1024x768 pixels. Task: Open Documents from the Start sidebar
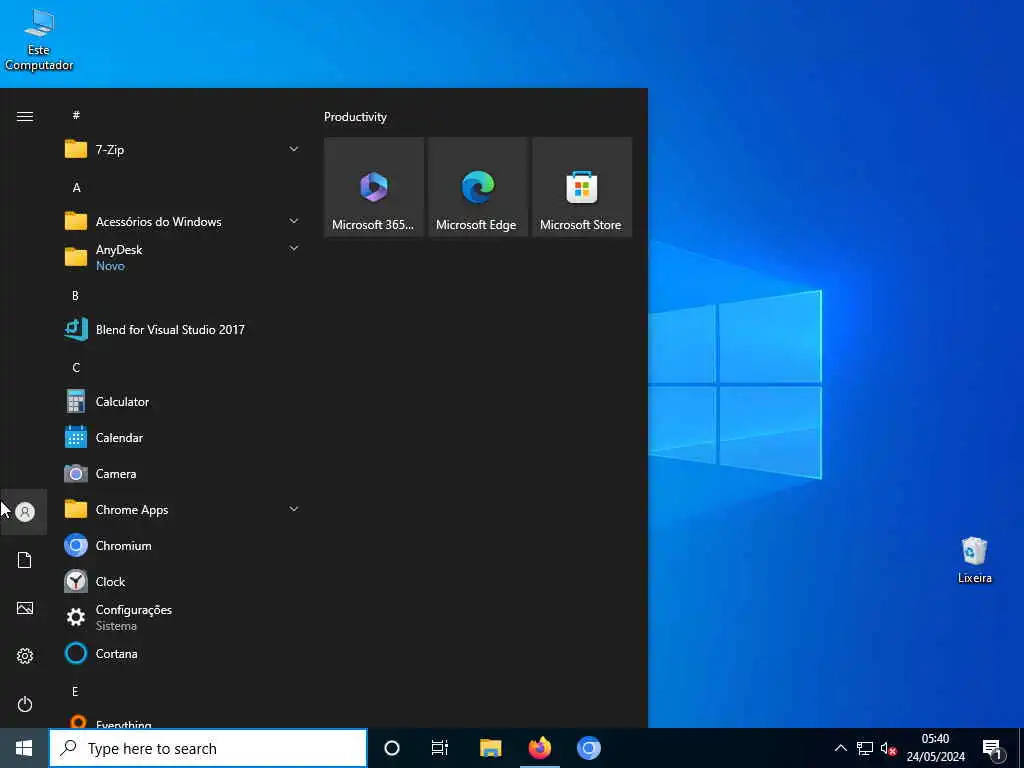pyautogui.click(x=25, y=560)
